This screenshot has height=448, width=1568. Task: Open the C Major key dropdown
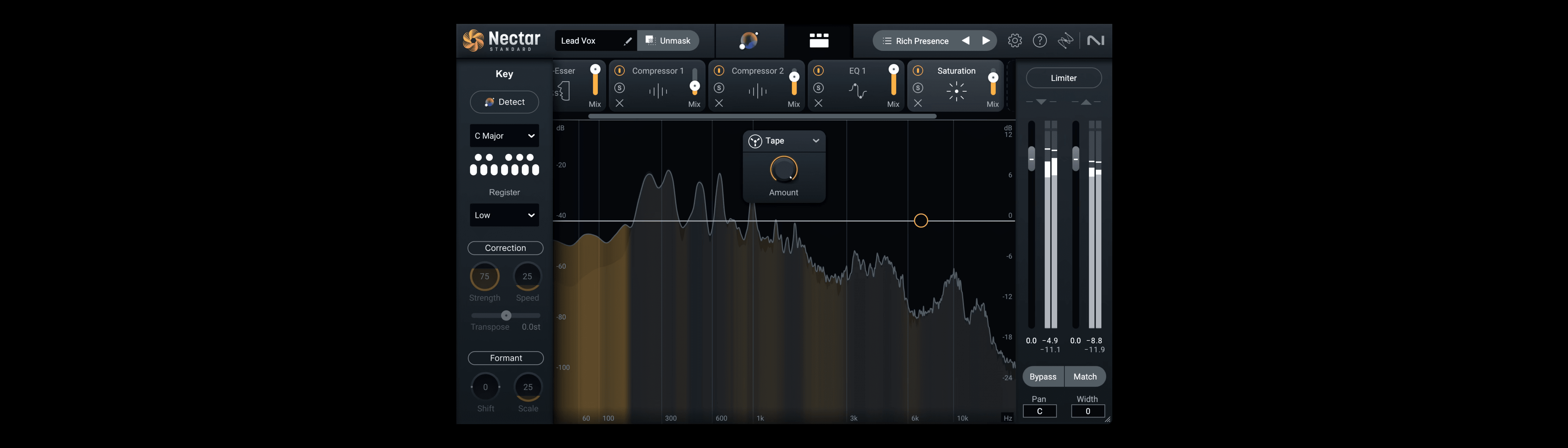505,136
